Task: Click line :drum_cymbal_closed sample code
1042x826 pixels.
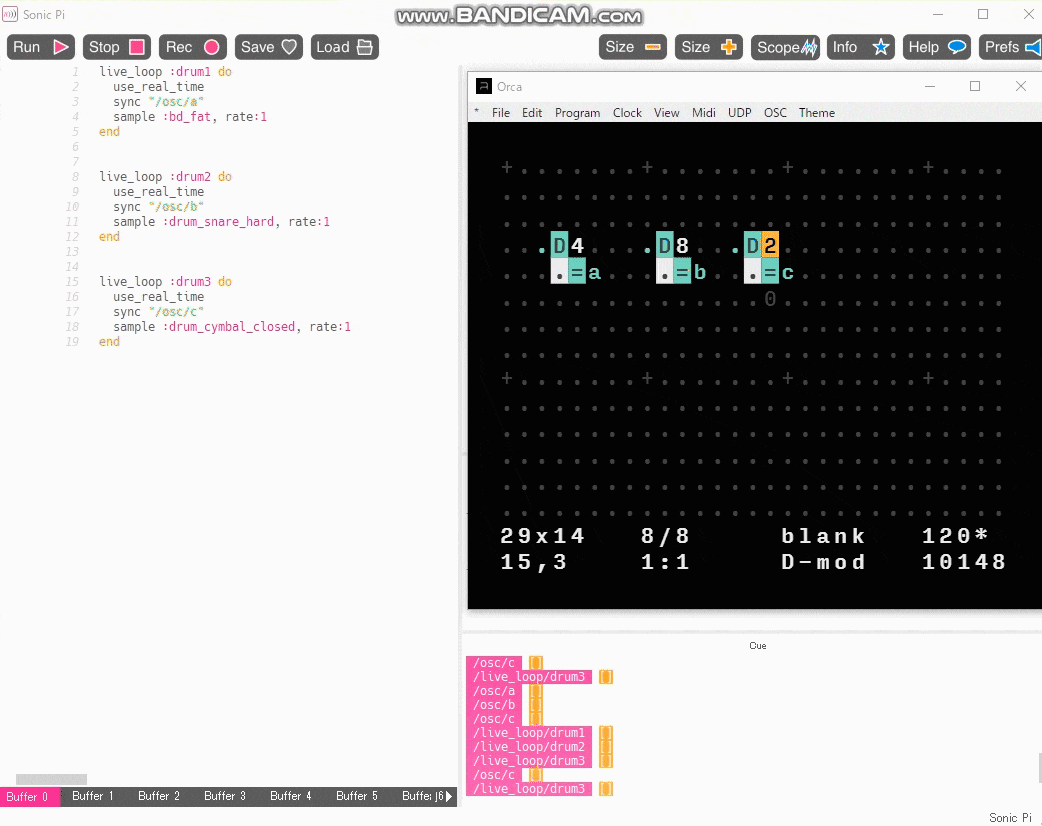Action: pyautogui.click(x=231, y=327)
